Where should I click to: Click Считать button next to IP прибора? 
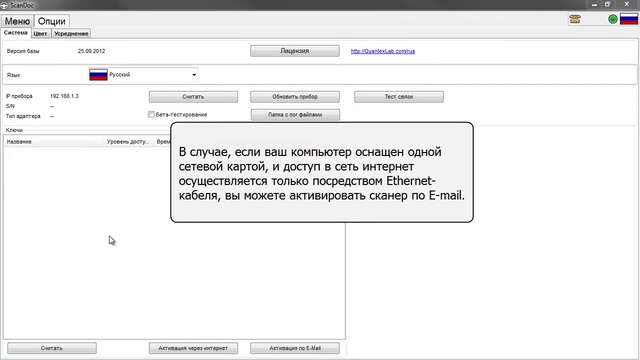tap(193, 97)
